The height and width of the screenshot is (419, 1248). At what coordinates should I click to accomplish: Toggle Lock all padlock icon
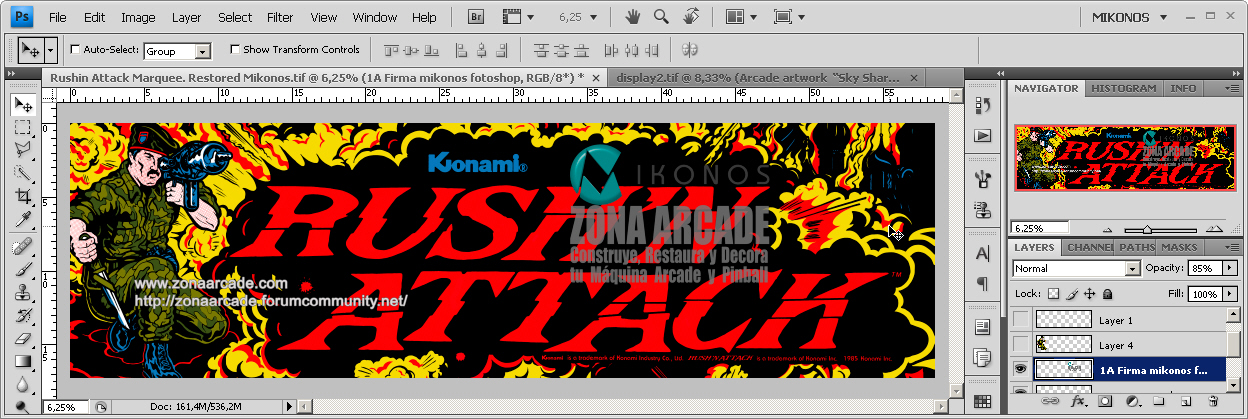click(x=1107, y=294)
